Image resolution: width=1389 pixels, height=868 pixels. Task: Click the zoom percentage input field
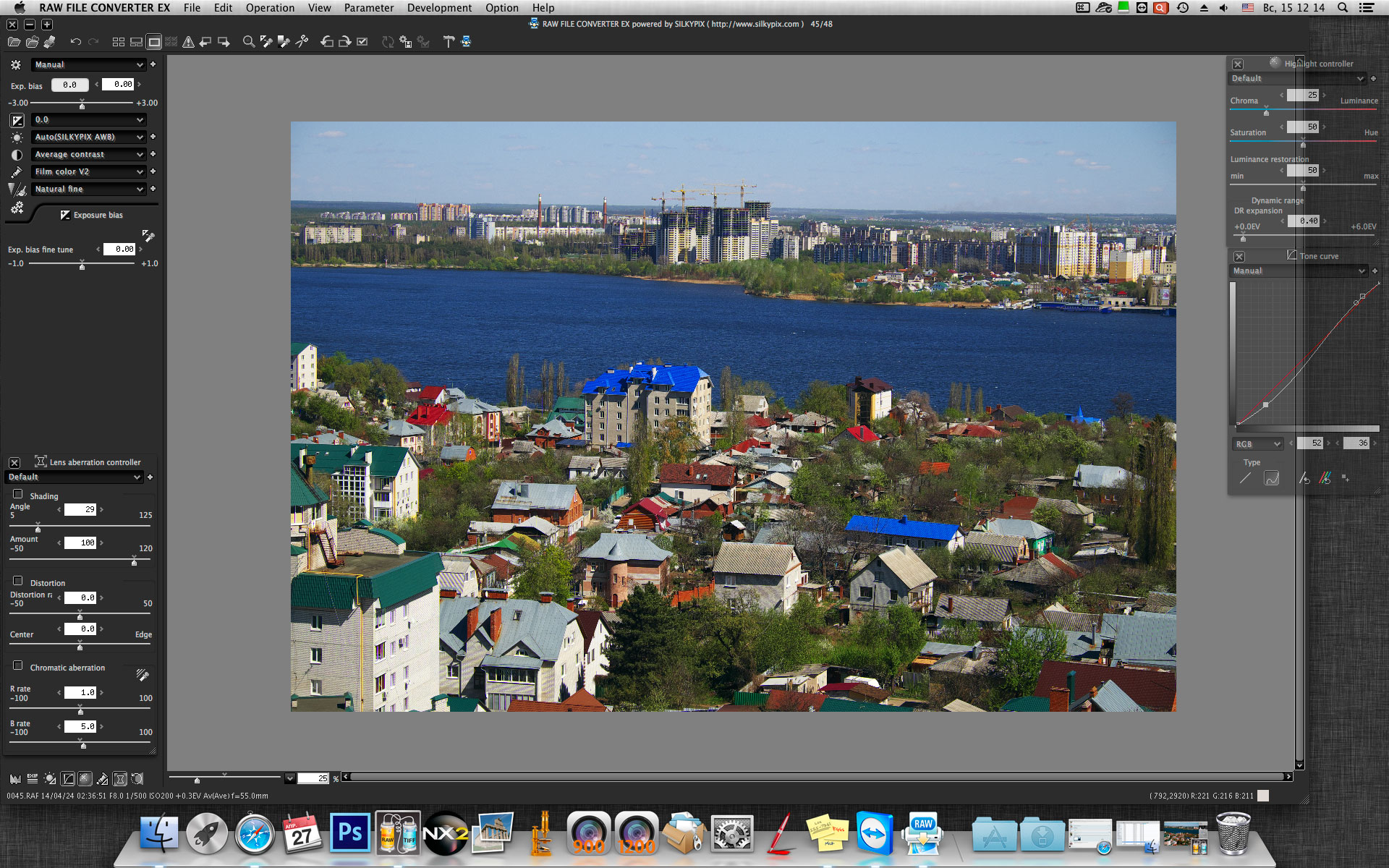[313, 778]
